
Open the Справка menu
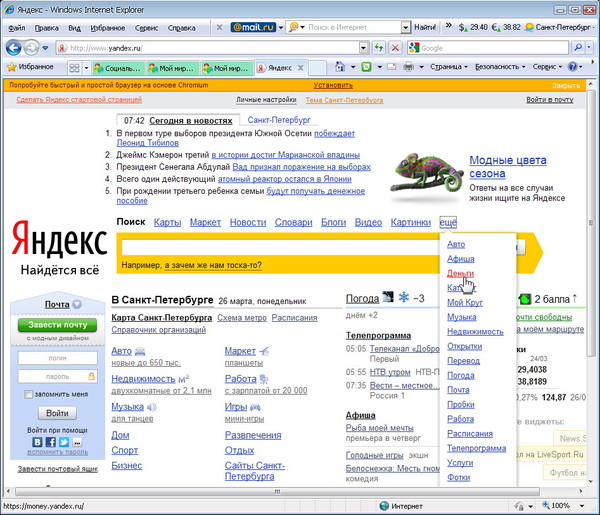181,28
